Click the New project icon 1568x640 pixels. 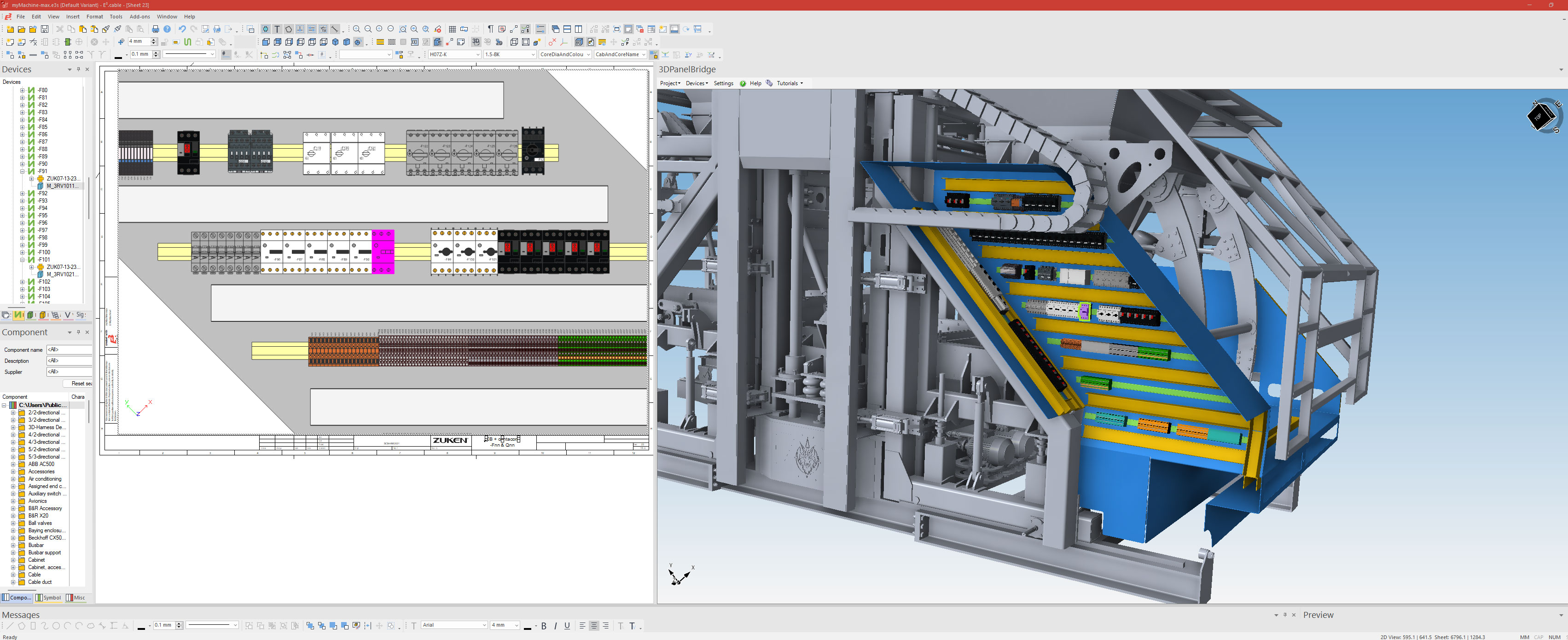(x=10, y=29)
